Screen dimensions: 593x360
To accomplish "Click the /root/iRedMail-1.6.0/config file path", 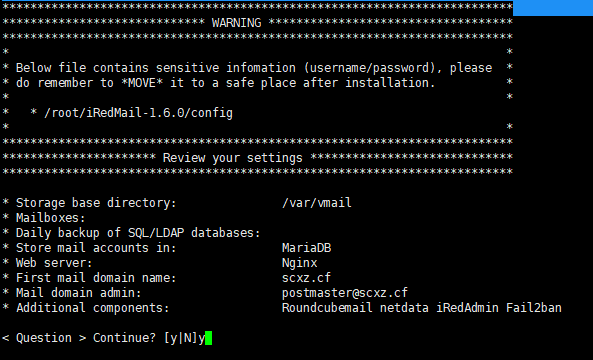I will pos(138,113).
